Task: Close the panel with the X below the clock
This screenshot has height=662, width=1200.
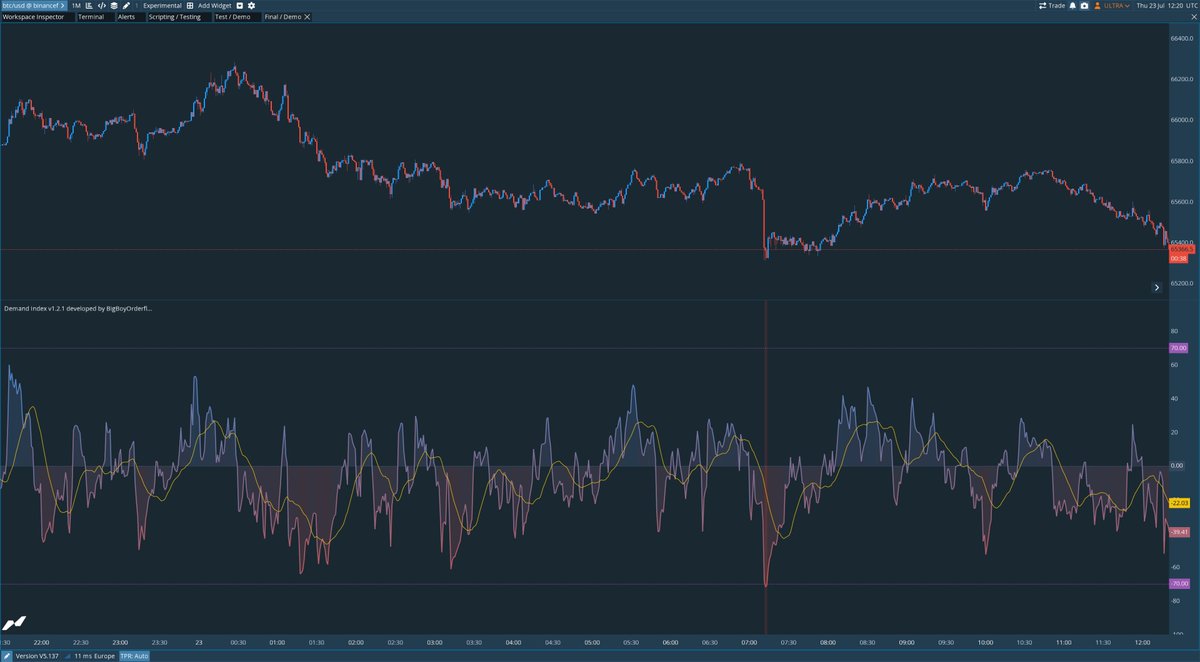Action: [x=1193, y=17]
